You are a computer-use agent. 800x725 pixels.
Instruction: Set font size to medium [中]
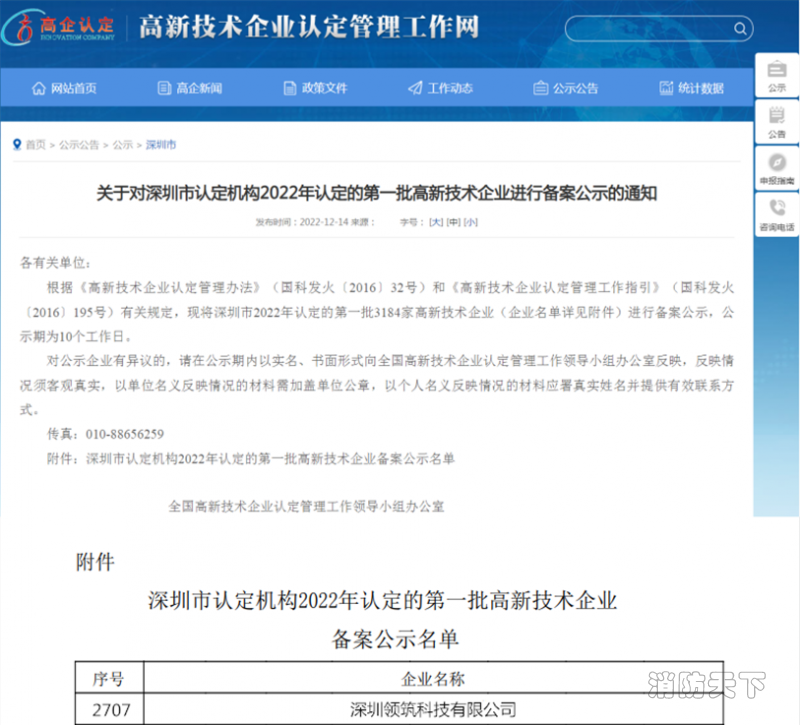[453, 222]
